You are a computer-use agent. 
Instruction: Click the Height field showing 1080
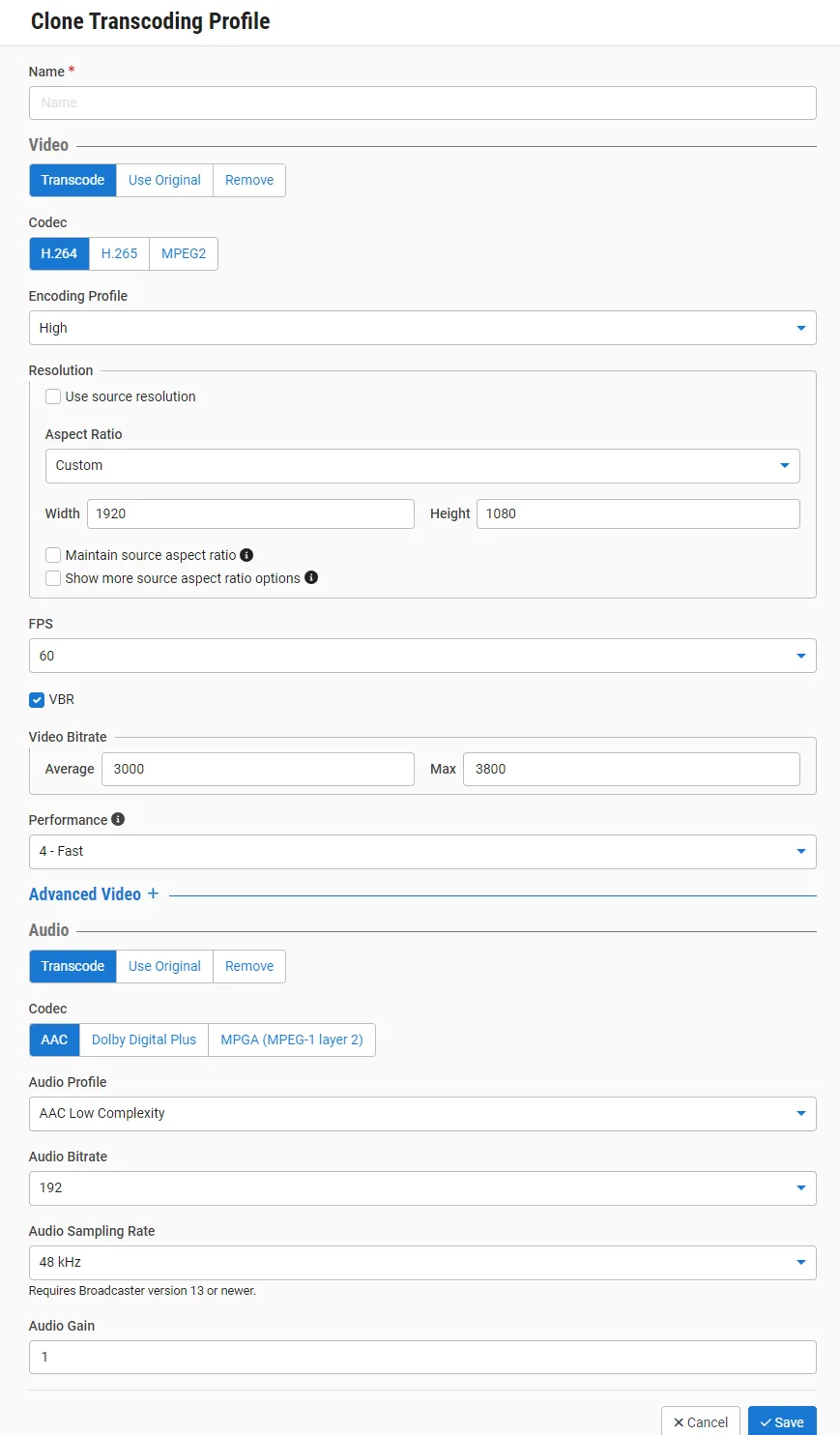click(638, 513)
